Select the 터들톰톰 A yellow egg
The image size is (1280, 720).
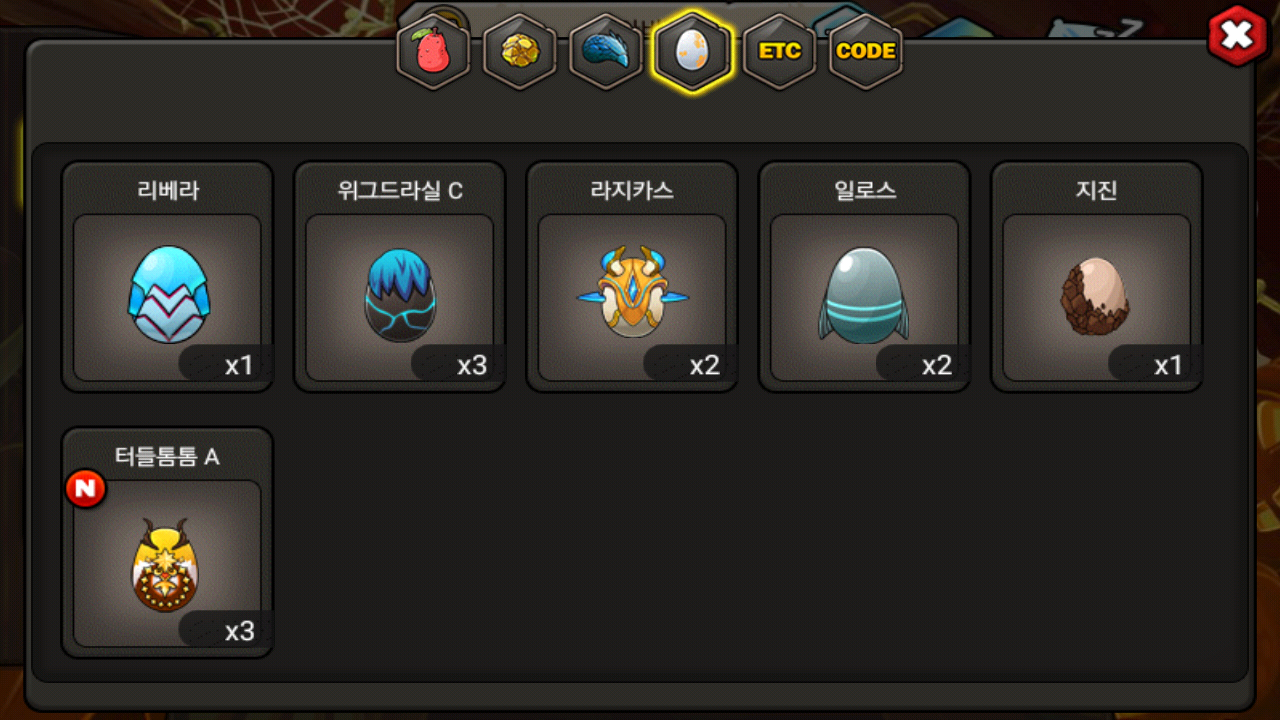167,563
